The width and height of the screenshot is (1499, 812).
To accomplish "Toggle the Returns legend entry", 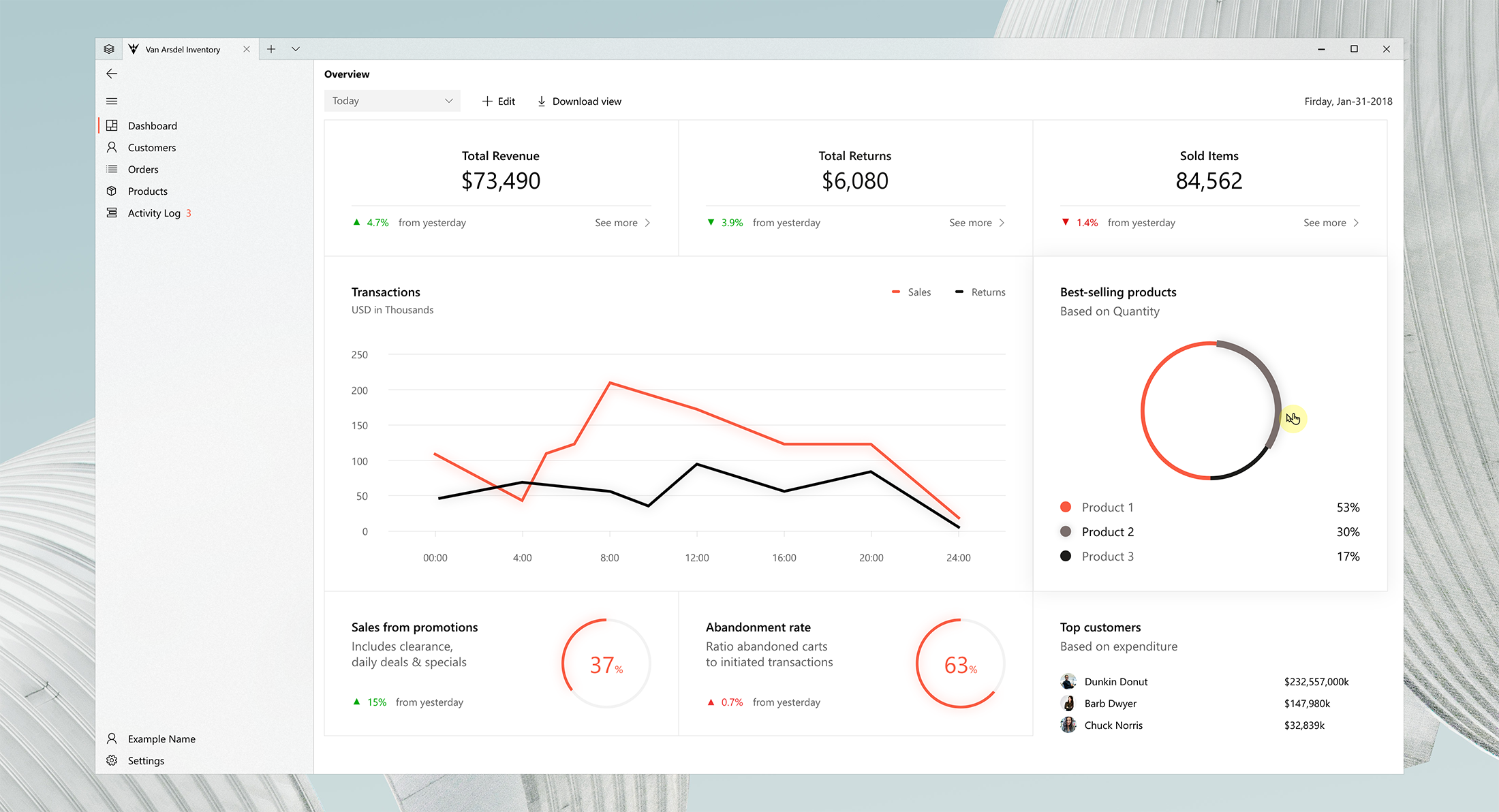I will click(x=980, y=292).
